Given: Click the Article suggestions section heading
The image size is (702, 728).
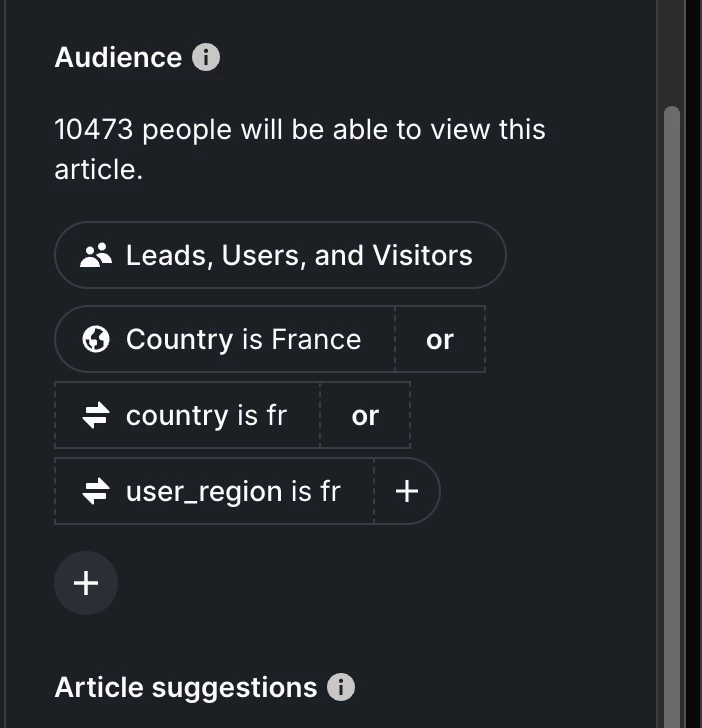Looking at the screenshot, I should pos(185,688).
